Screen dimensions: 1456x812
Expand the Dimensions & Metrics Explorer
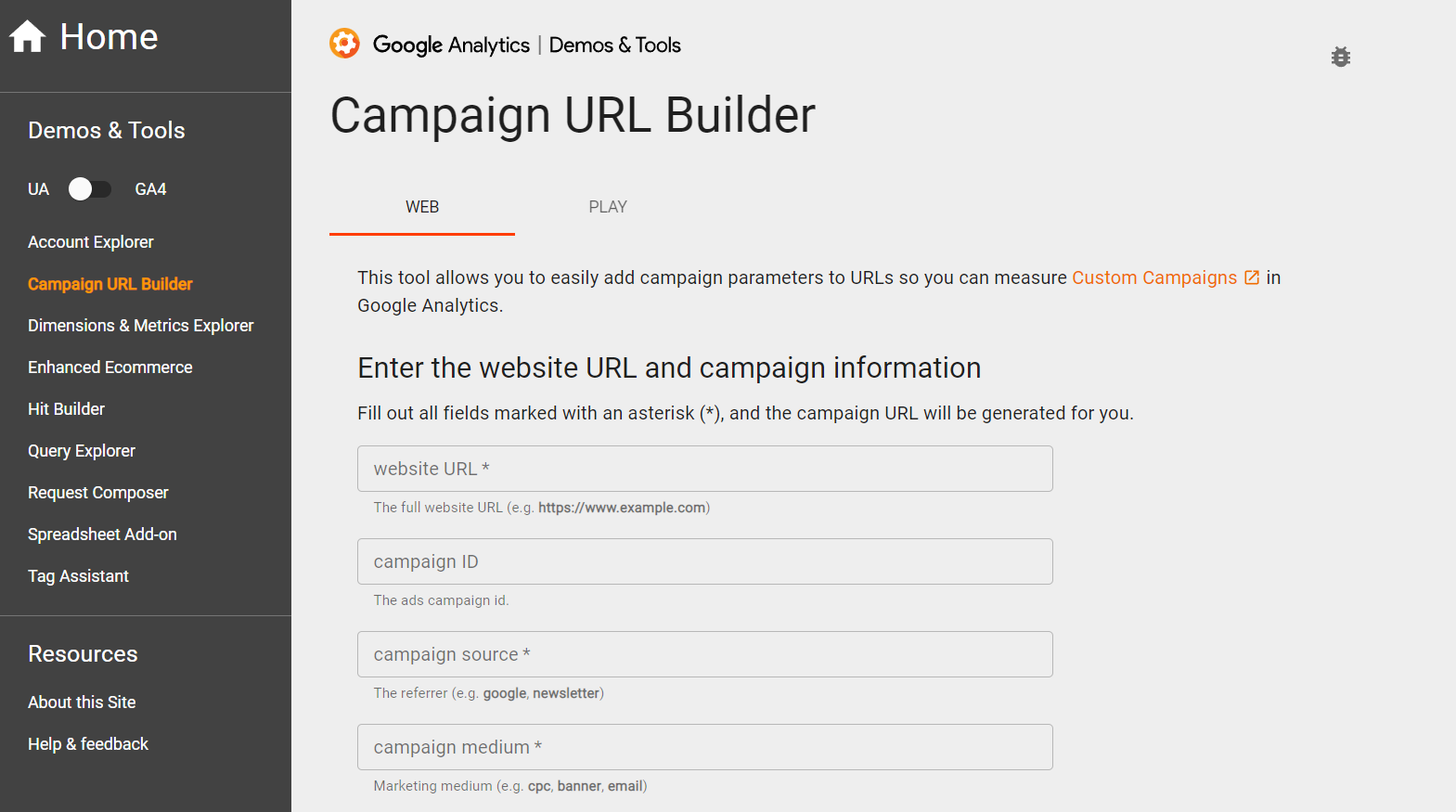coord(140,325)
